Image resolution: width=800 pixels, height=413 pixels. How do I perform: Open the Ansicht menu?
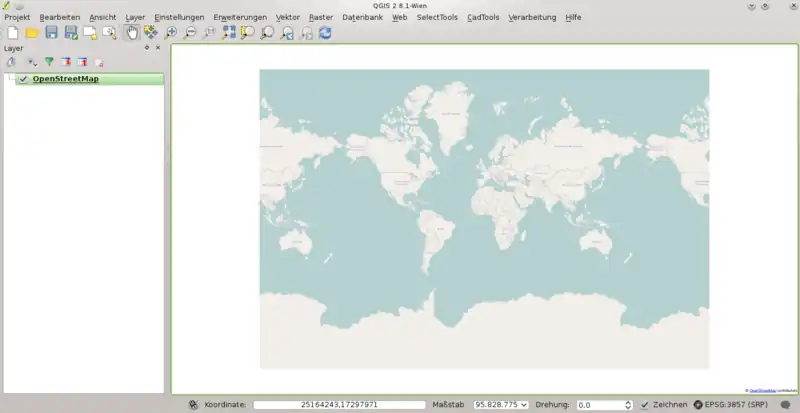[103, 17]
